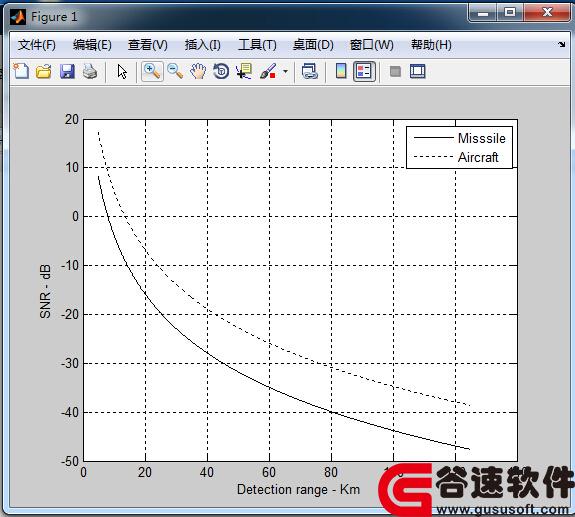Insert a Colorbar via toolbar icon
The image size is (575, 517).
[x=341, y=71]
